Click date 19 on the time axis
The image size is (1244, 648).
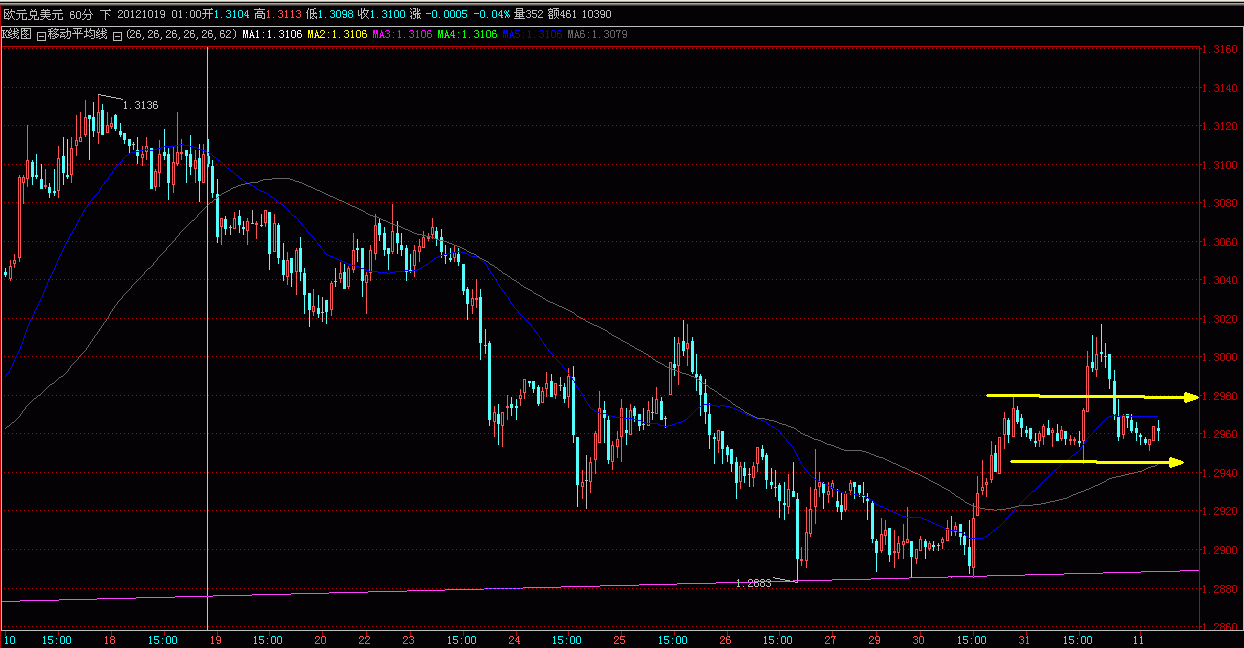point(214,639)
